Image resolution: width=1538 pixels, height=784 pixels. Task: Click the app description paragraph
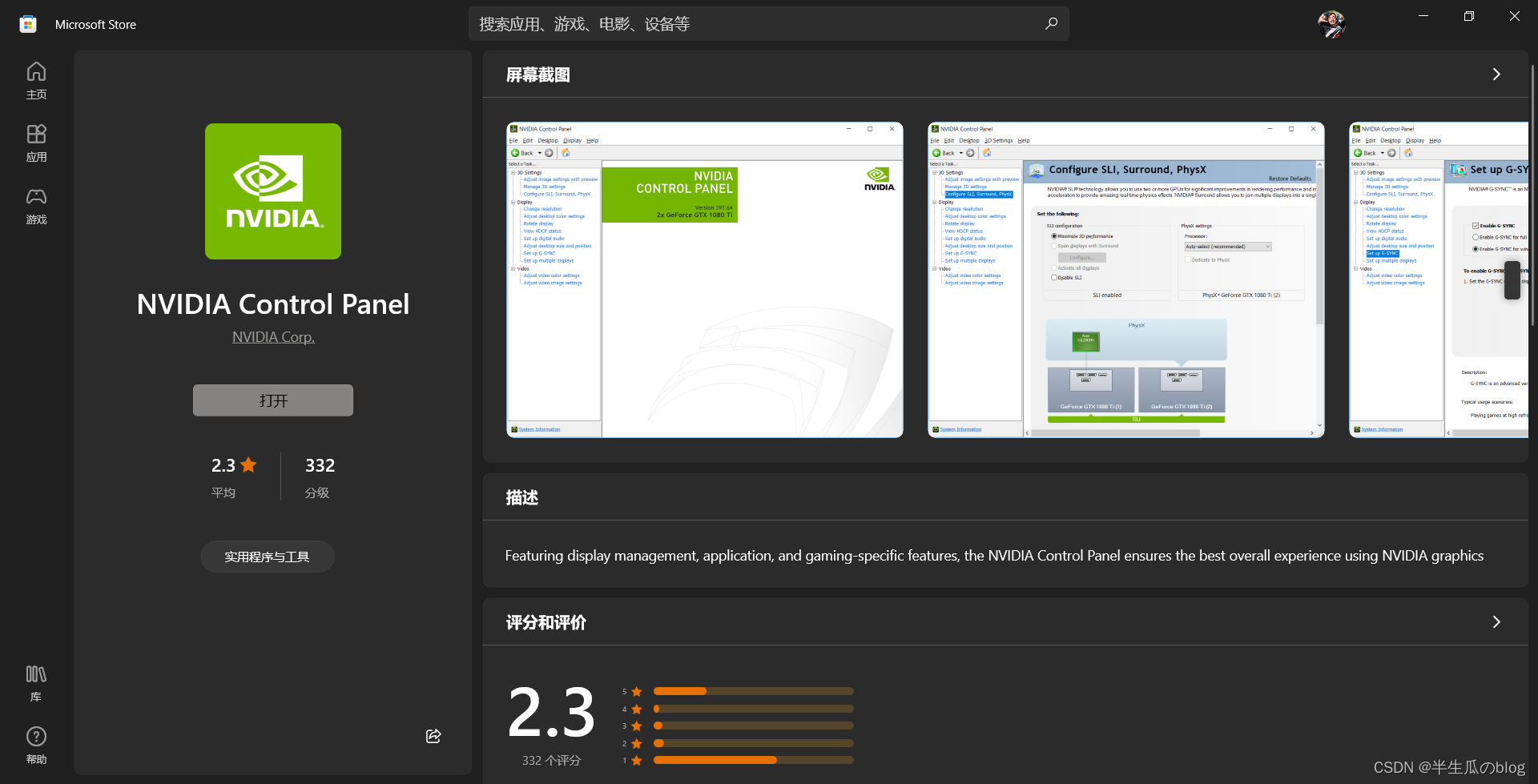coord(994,556)
